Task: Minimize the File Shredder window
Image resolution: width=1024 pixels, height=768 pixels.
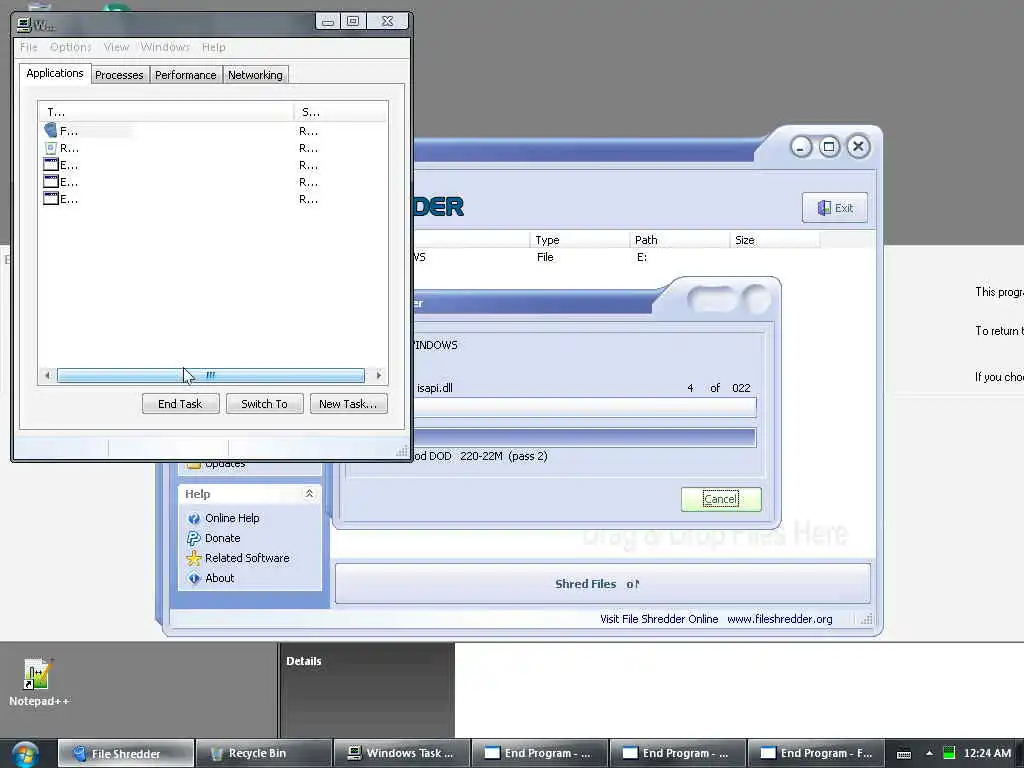Action: (801, 146)
